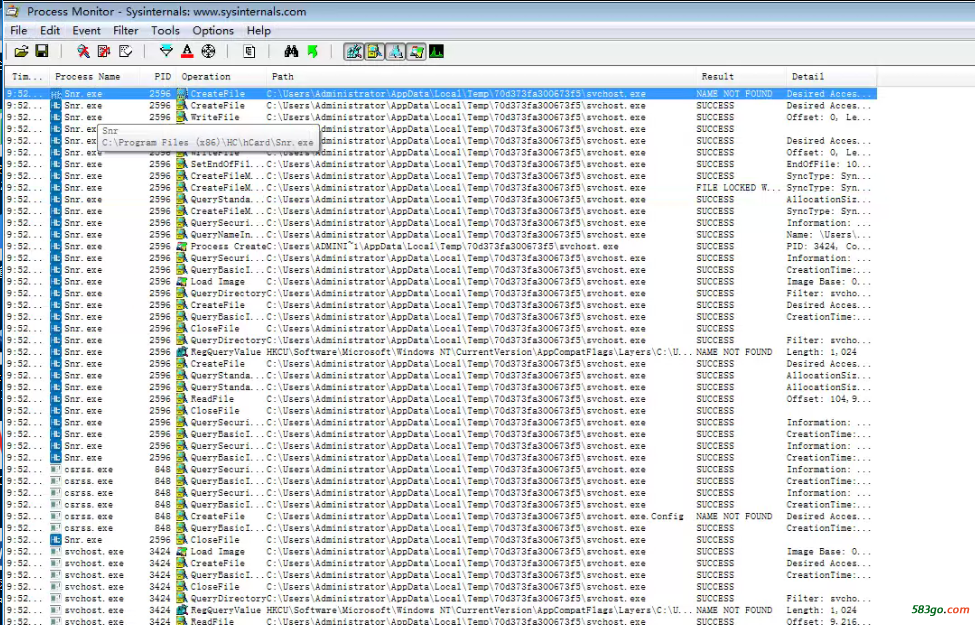Select the "Process Create" operation cell
This screenshot has width=975, height=625.
[228, 246]
